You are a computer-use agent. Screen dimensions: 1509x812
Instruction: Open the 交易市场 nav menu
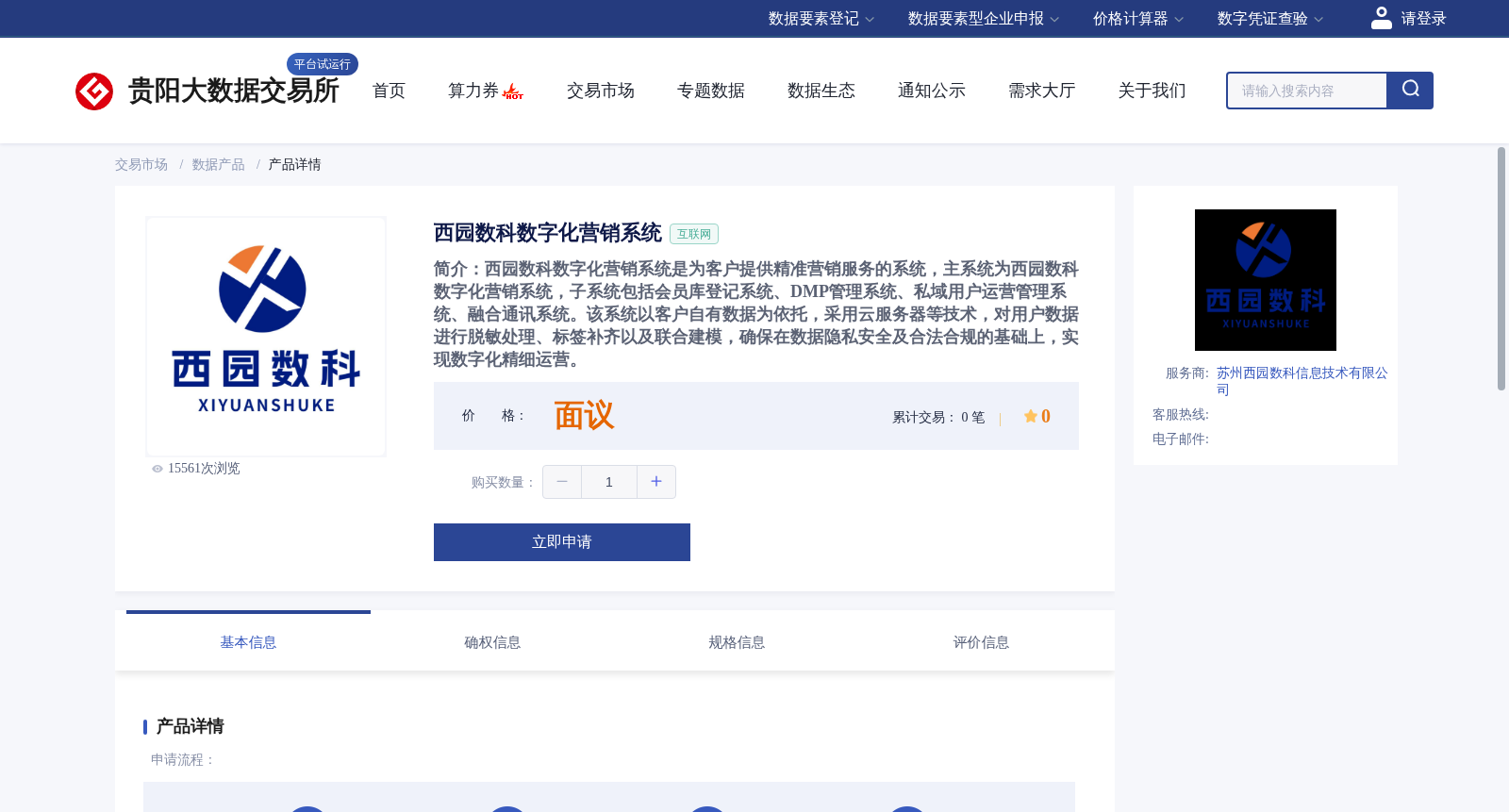(x=601, y=91)
